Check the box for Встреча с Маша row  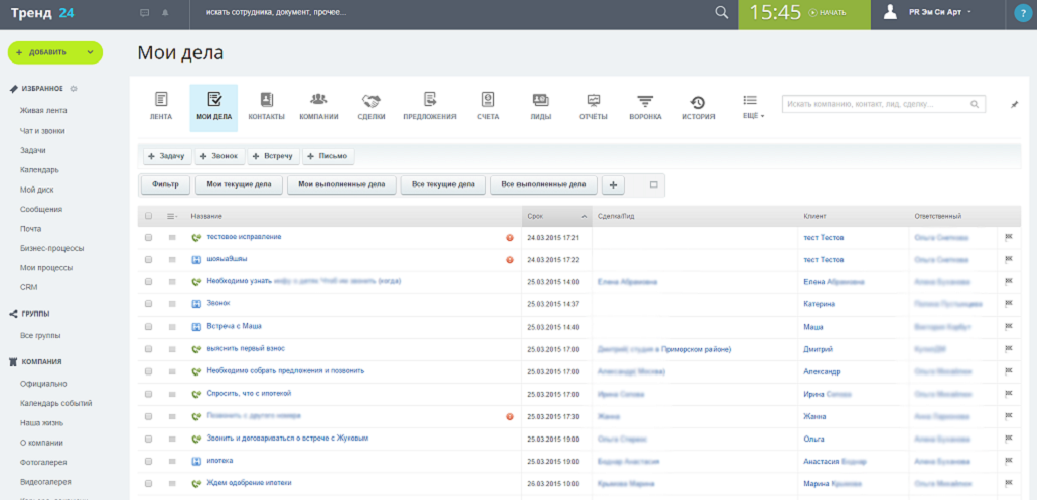point(148,326)
